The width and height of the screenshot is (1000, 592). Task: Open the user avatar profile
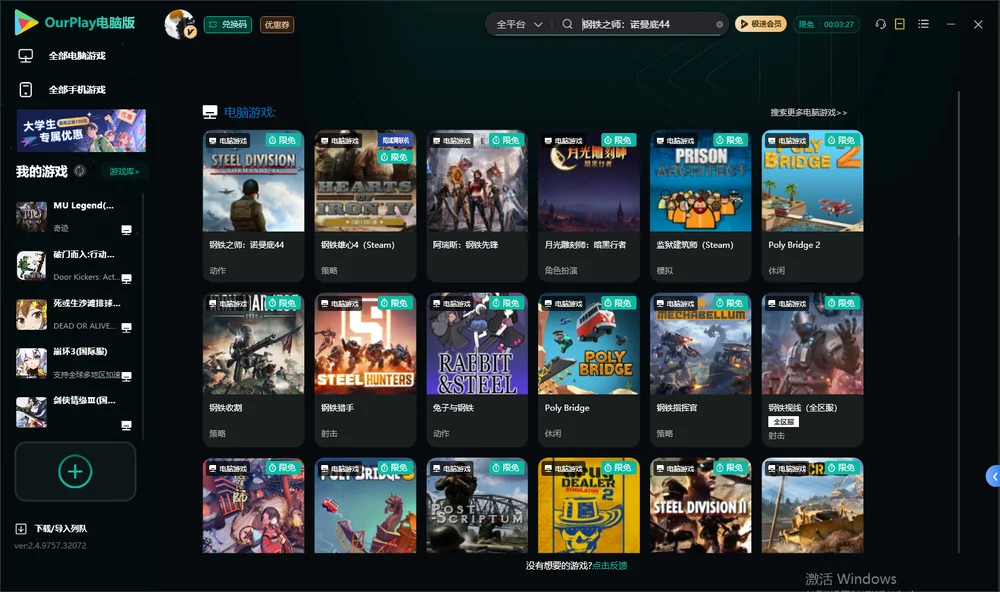[180, 24]
